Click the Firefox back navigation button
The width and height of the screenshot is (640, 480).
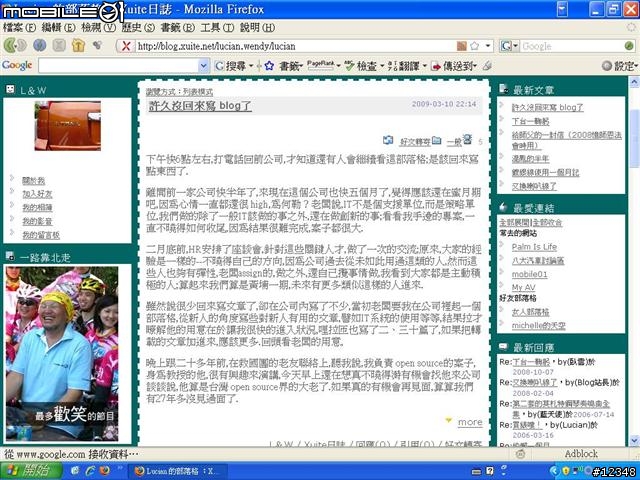[10, 46]
